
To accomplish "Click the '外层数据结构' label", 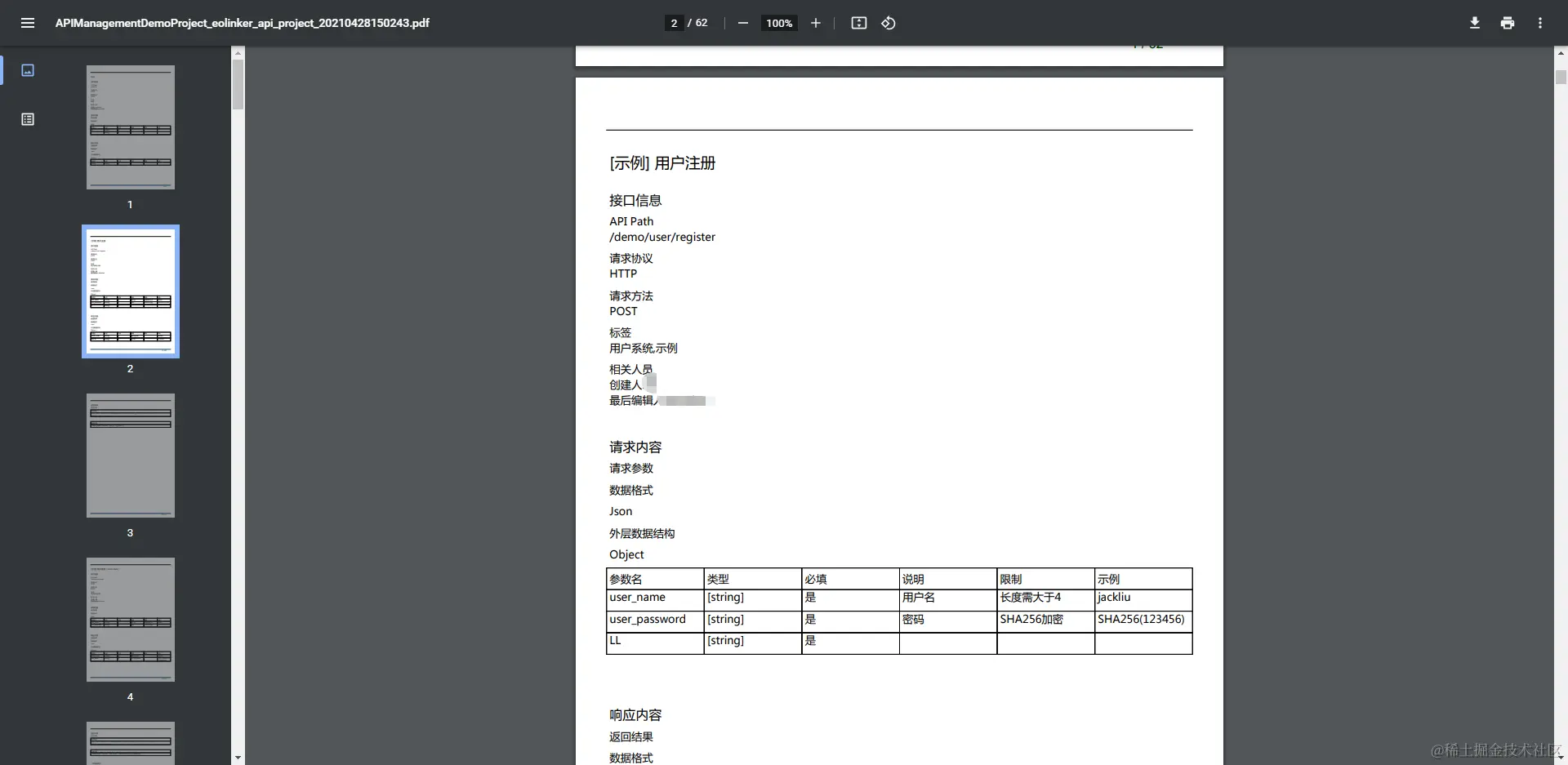I will [x=642, y=533].
